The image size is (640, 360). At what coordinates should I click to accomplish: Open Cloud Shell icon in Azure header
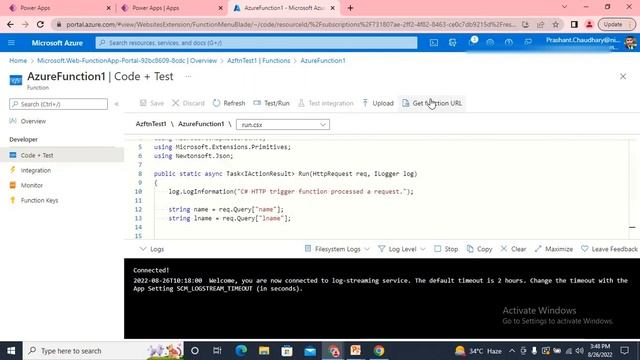click(434, 42)
